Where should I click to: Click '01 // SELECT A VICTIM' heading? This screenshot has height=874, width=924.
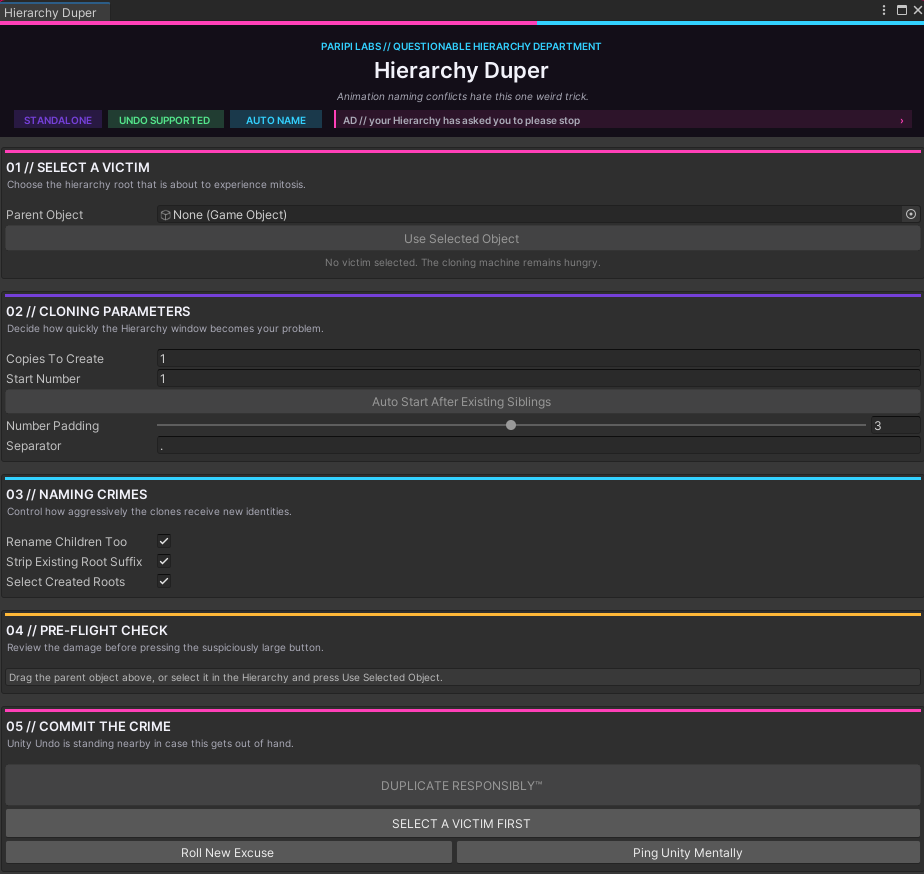[78, 167]
